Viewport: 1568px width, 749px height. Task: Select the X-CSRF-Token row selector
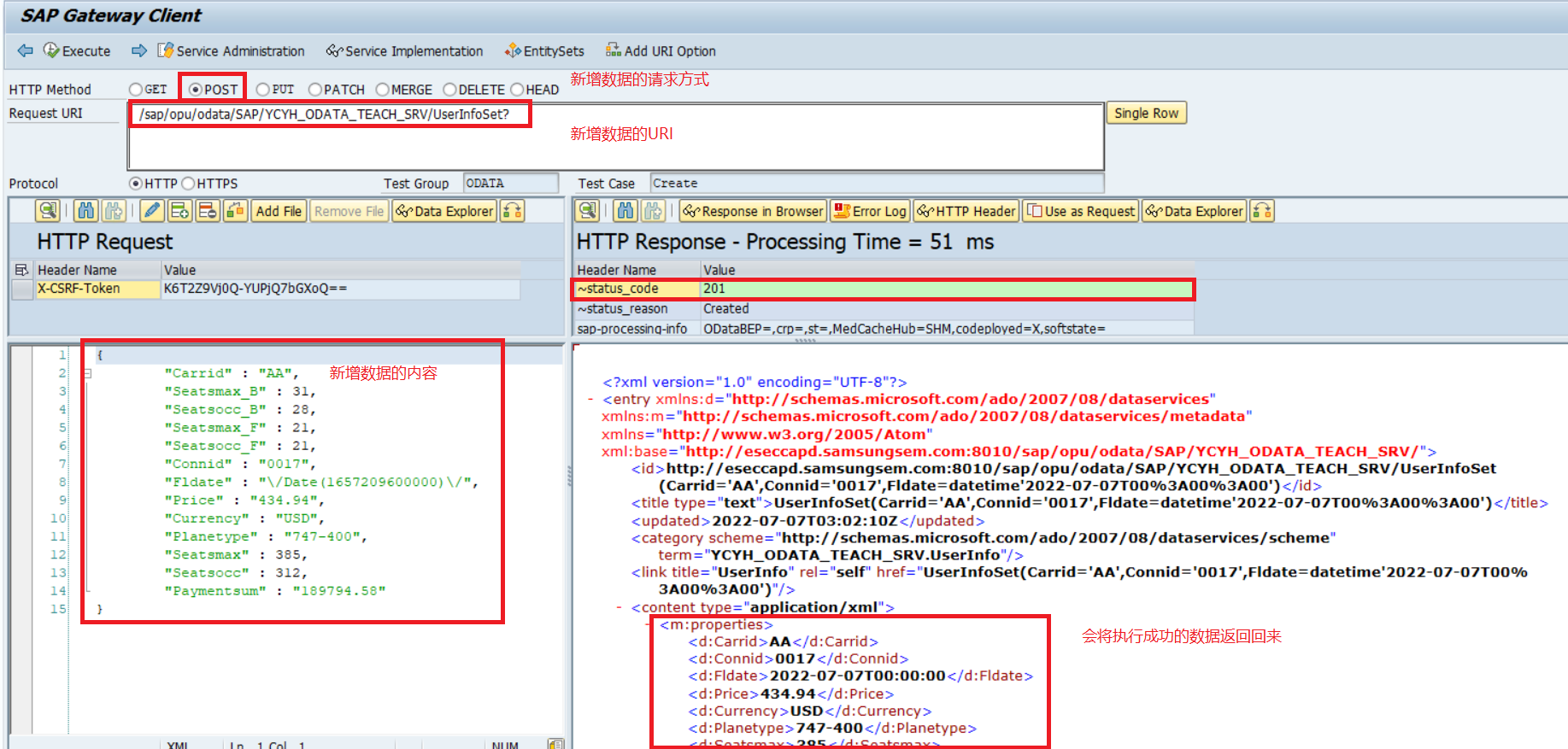(x=22, y=290)
